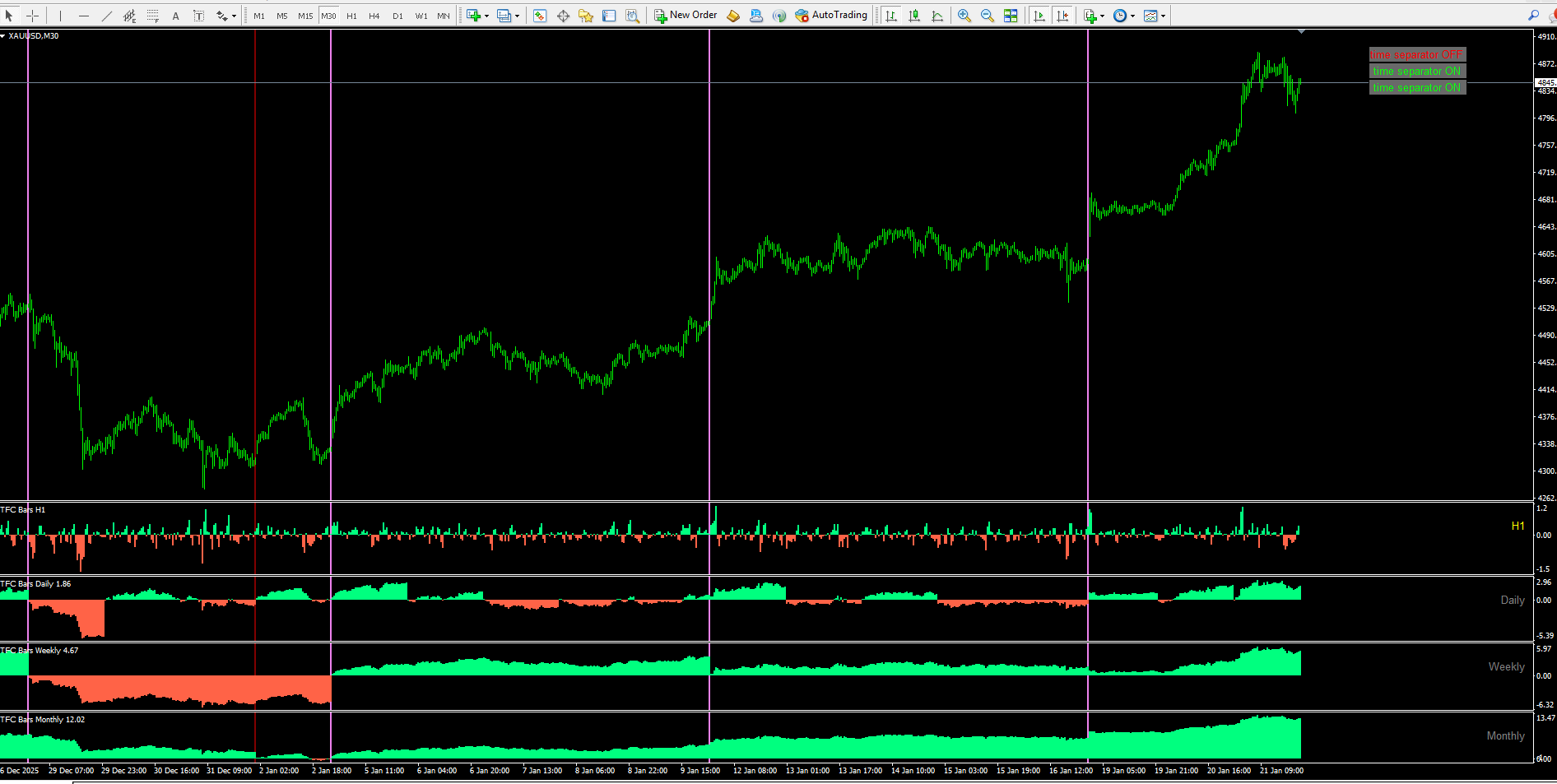Select the text label tool
1557x784 pixels.
click(198, 16)
